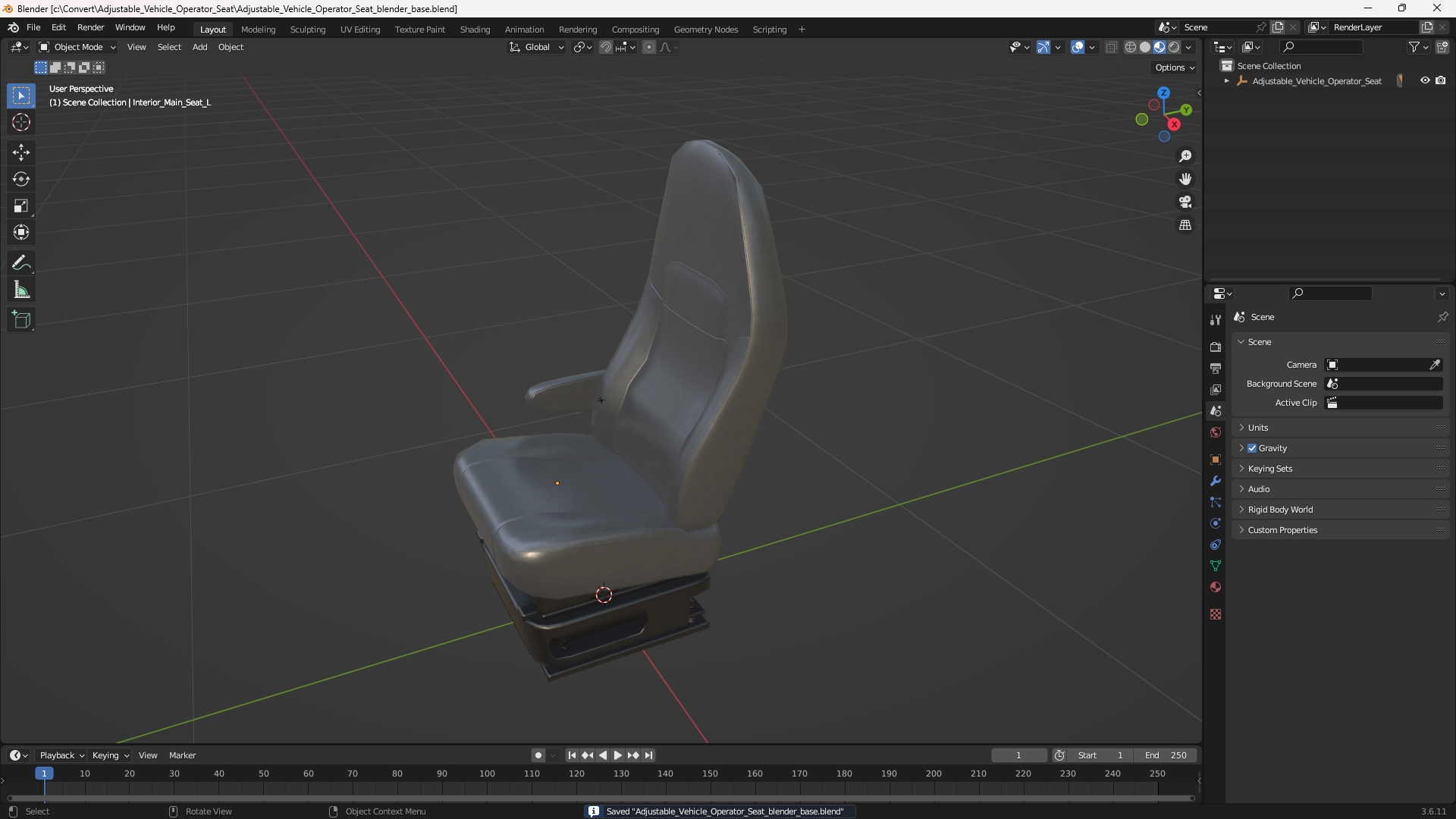Click the End frame 250 field
This screenshot has height=819, width=1456.
[1166, 755]
